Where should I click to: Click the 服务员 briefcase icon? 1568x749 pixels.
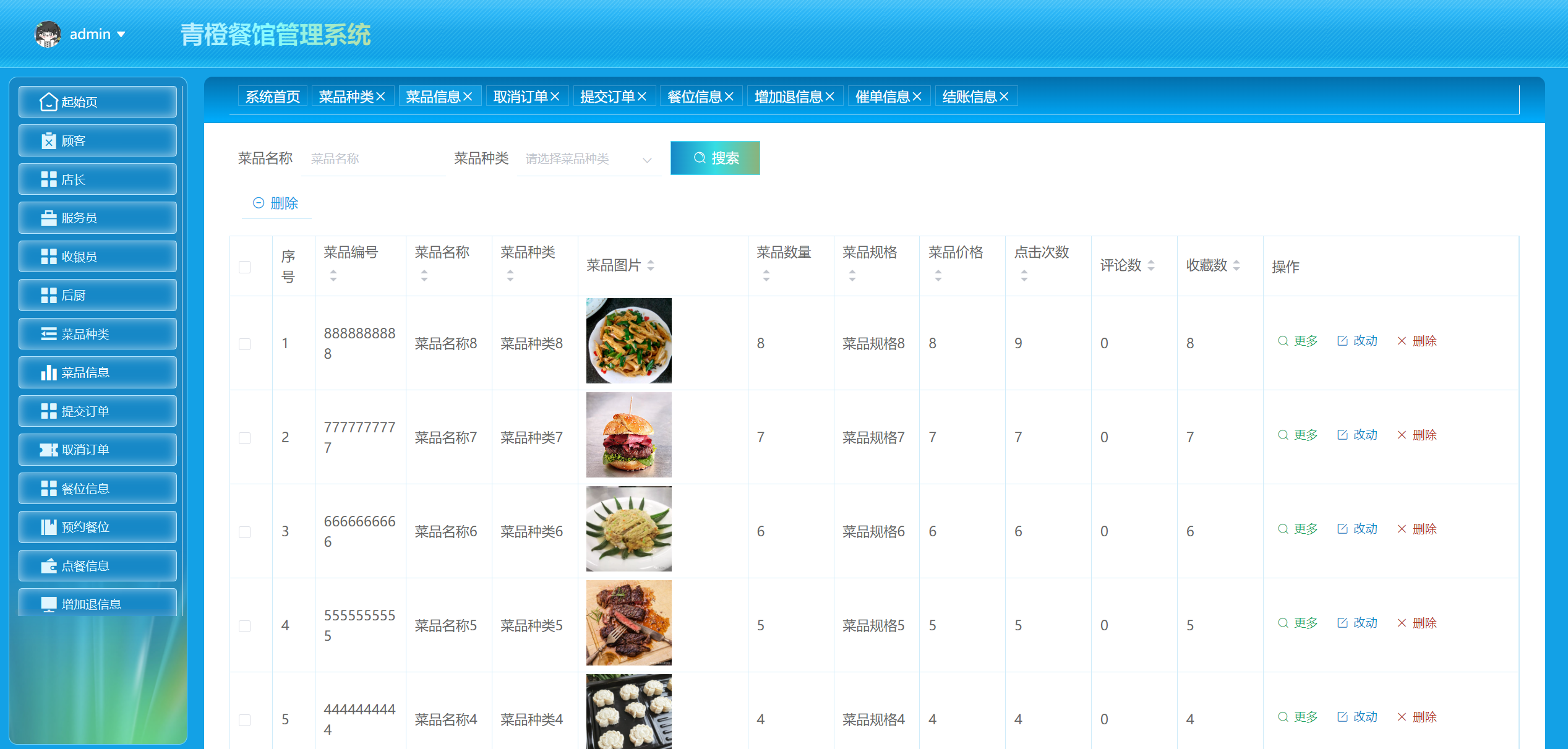[48, 217]
